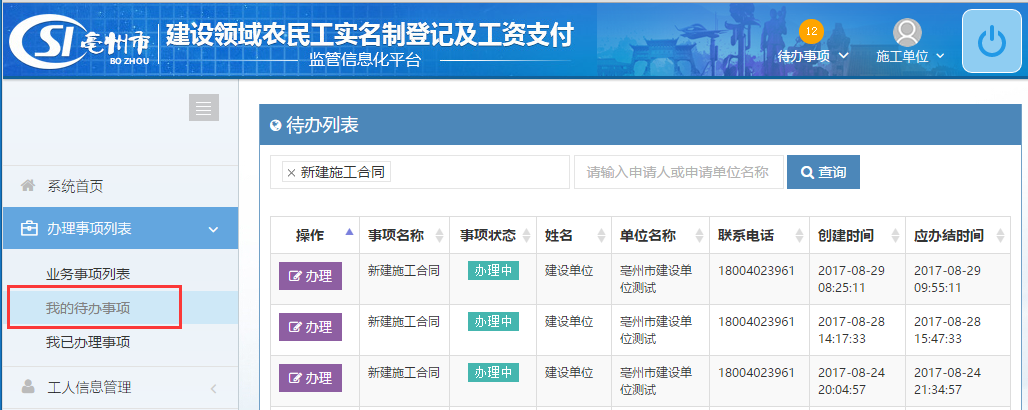The height and width of the screenshot is (410, 1028).
Task: Click the power logout icon
Action: click(x=992, y=42)
